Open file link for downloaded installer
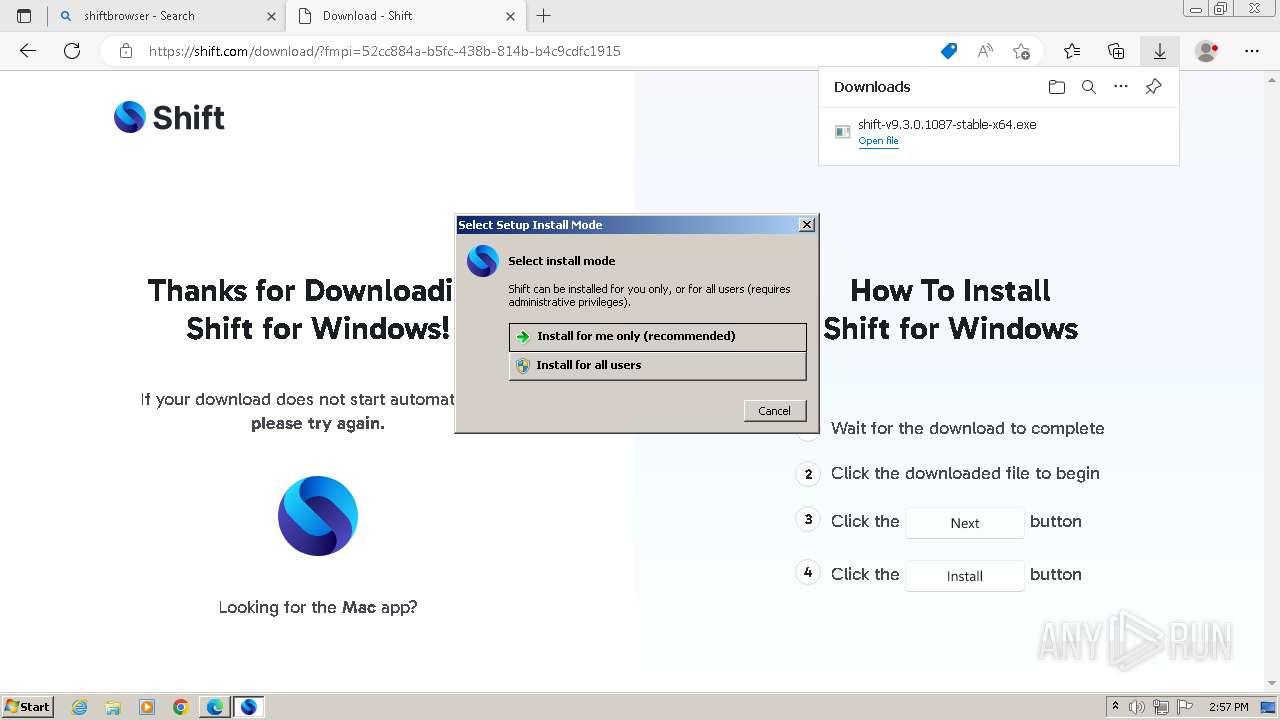Screen dimensions: 1280x720 coord(878,141)
